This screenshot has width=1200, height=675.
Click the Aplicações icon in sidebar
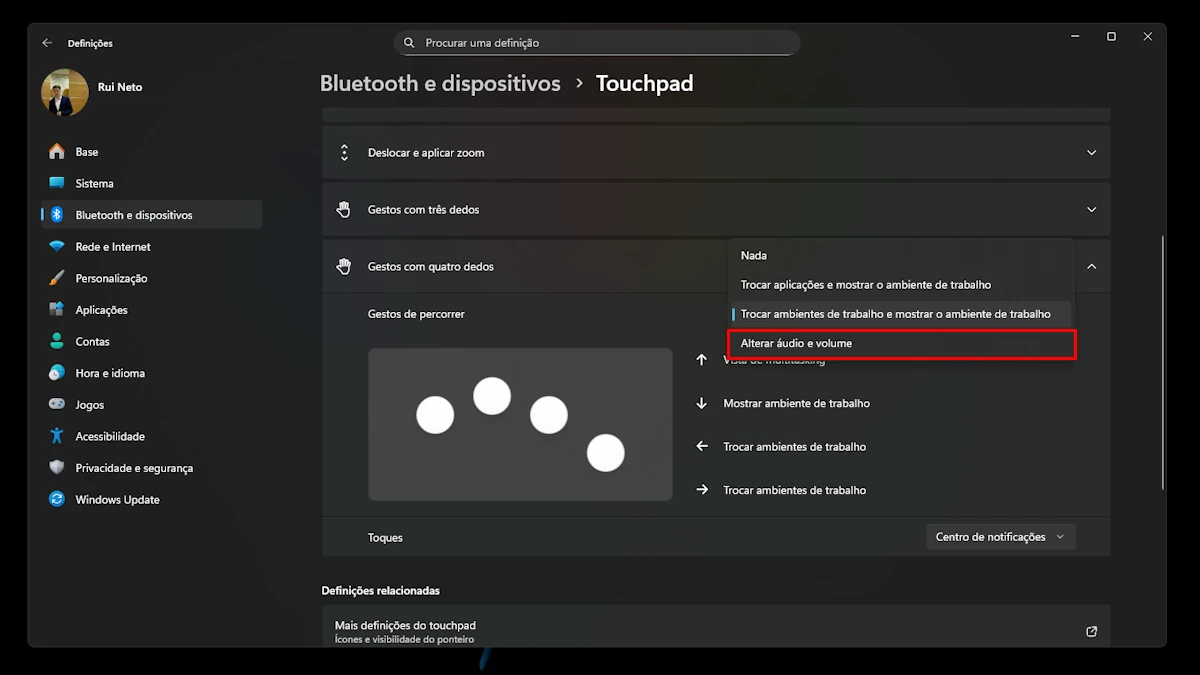[x=57, y=310]
